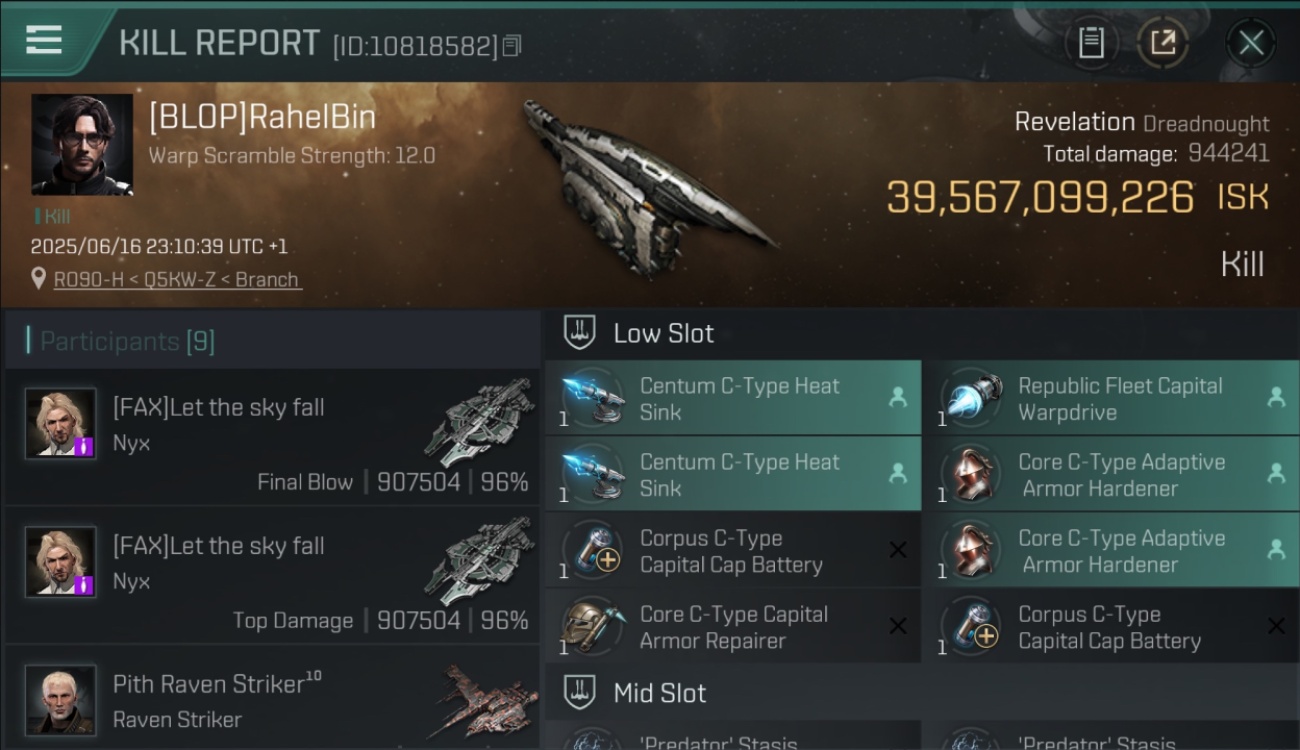Image resolution: width=1300 pixels, height=750 pixels.
Task: Select the first Core C-Type Adaptive Armor Hardener
Action: 1111,475
